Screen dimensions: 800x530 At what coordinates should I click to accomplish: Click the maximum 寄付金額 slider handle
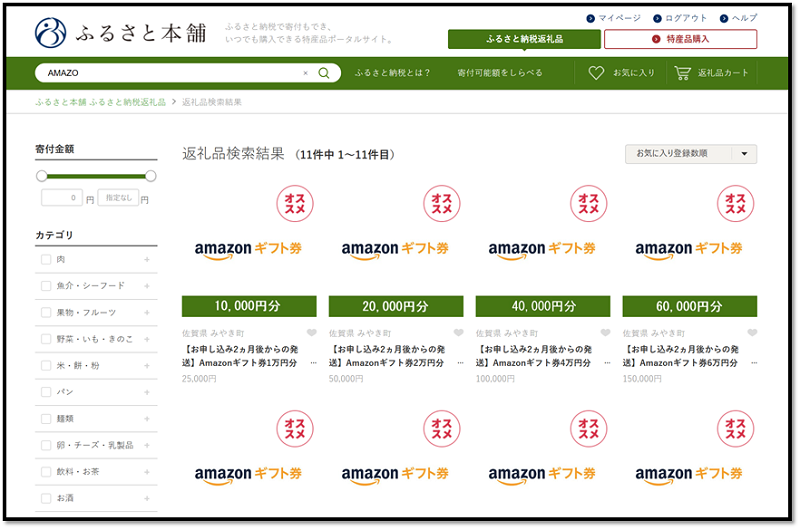coord(151,176)
